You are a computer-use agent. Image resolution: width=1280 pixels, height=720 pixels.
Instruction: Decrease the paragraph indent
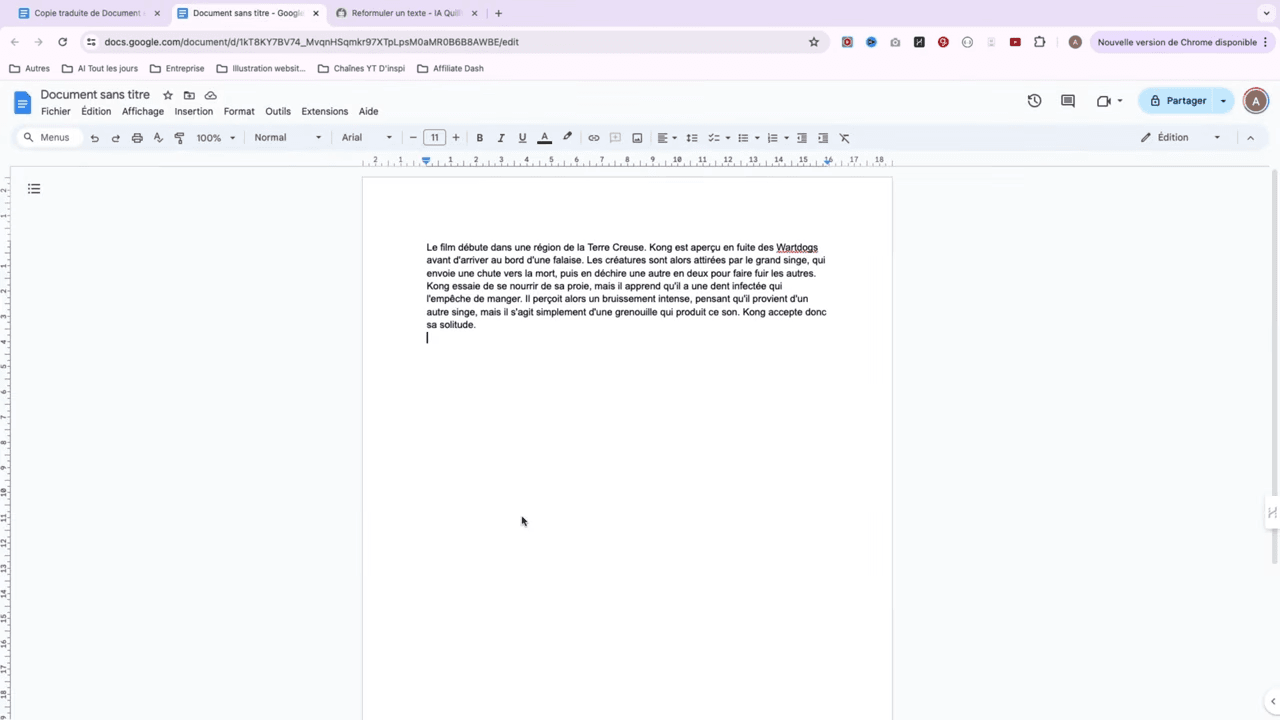801,138
